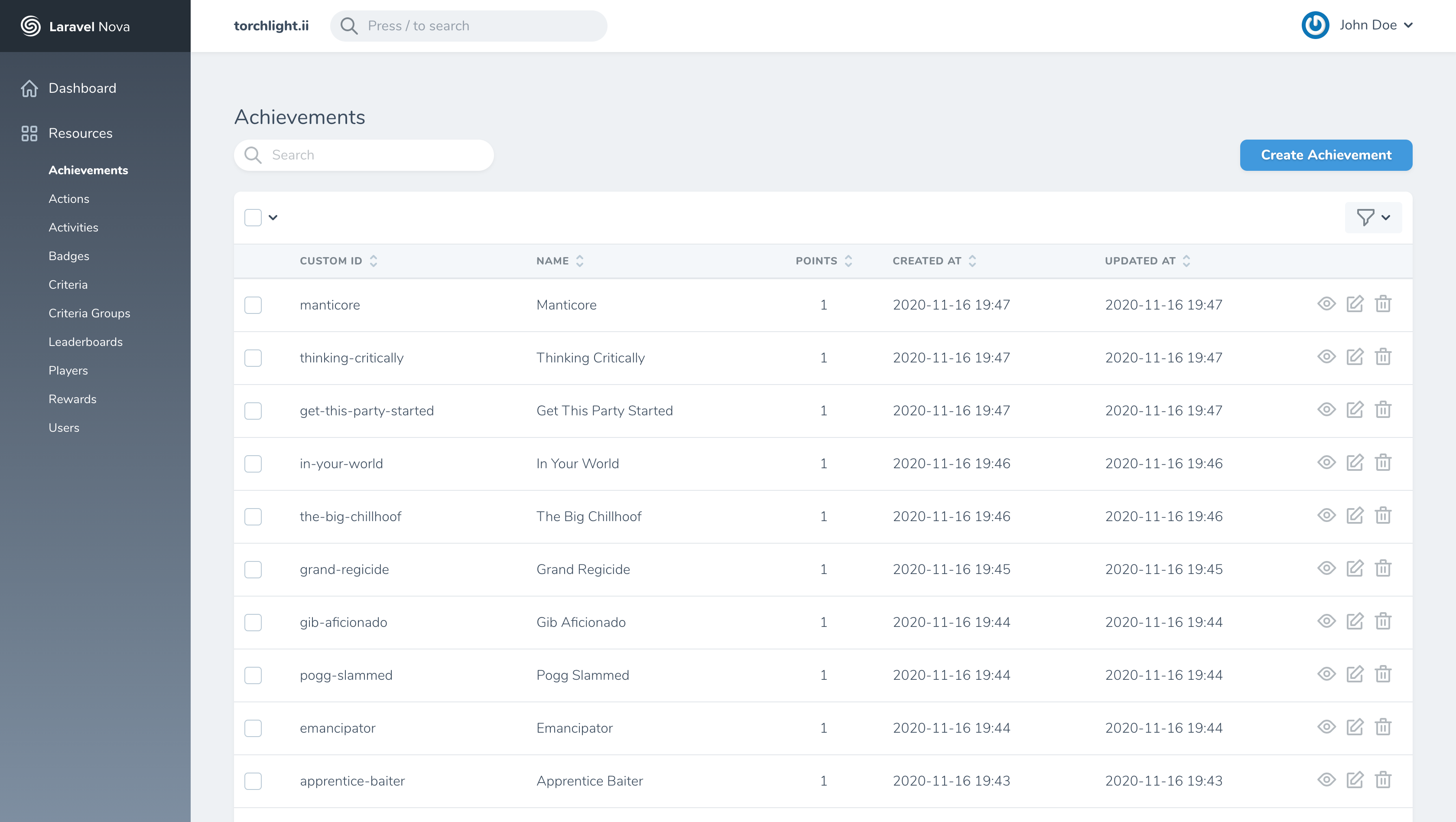This screenshot has height=822, width=1456.
Task: Edit the-big-chillhoof achievement
Action: pos(1355,515)
